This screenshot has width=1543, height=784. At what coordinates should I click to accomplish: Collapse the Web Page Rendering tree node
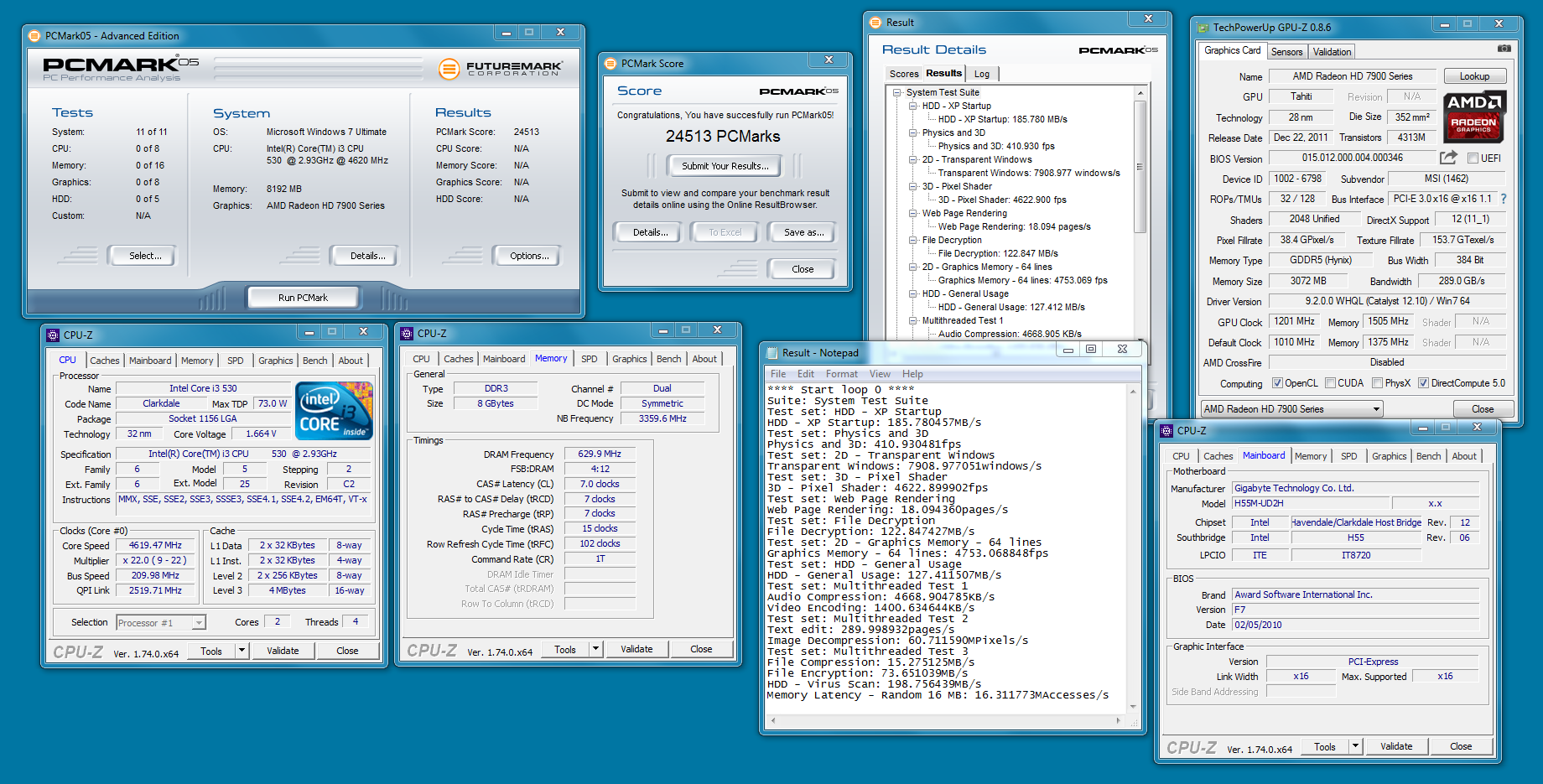click(913, 213)
